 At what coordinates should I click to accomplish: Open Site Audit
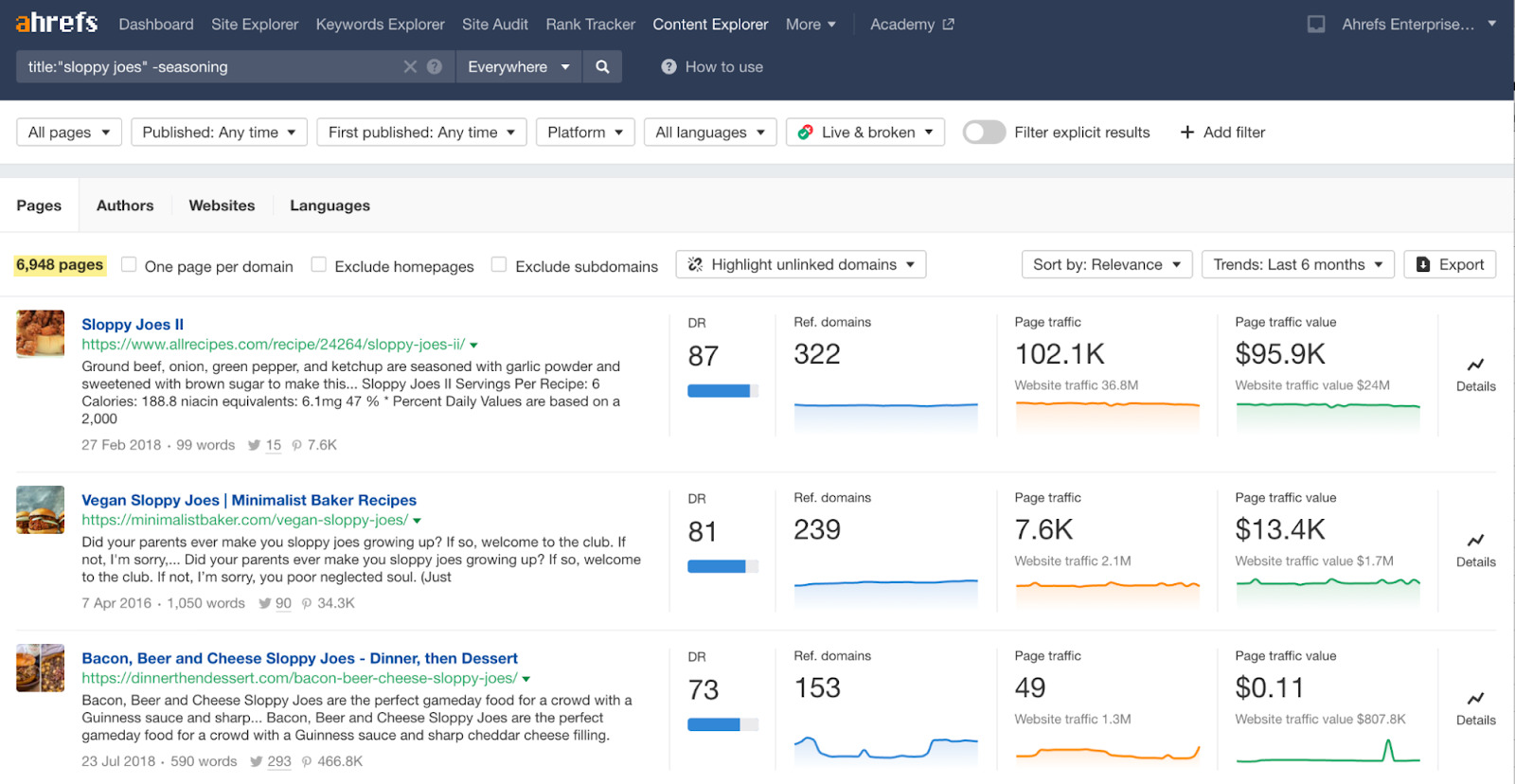pyautogui.click(x=495, y=25)
